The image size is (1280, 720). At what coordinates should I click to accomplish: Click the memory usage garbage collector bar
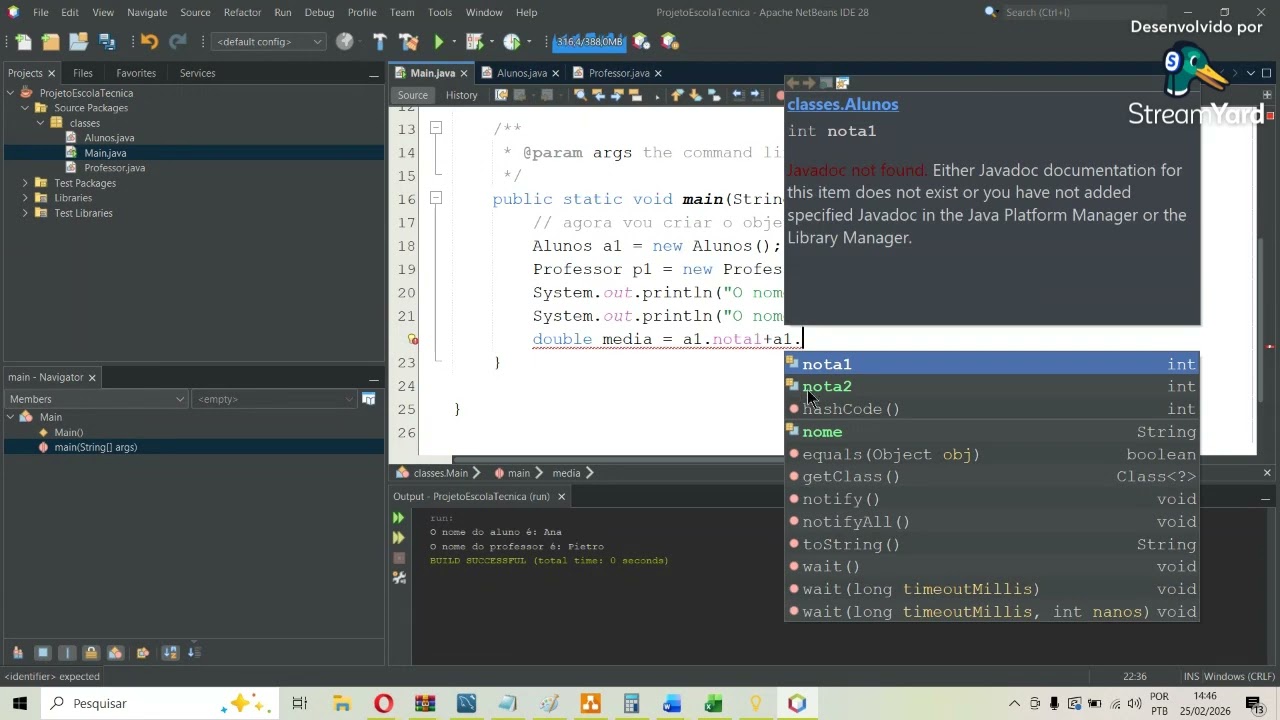590,42
